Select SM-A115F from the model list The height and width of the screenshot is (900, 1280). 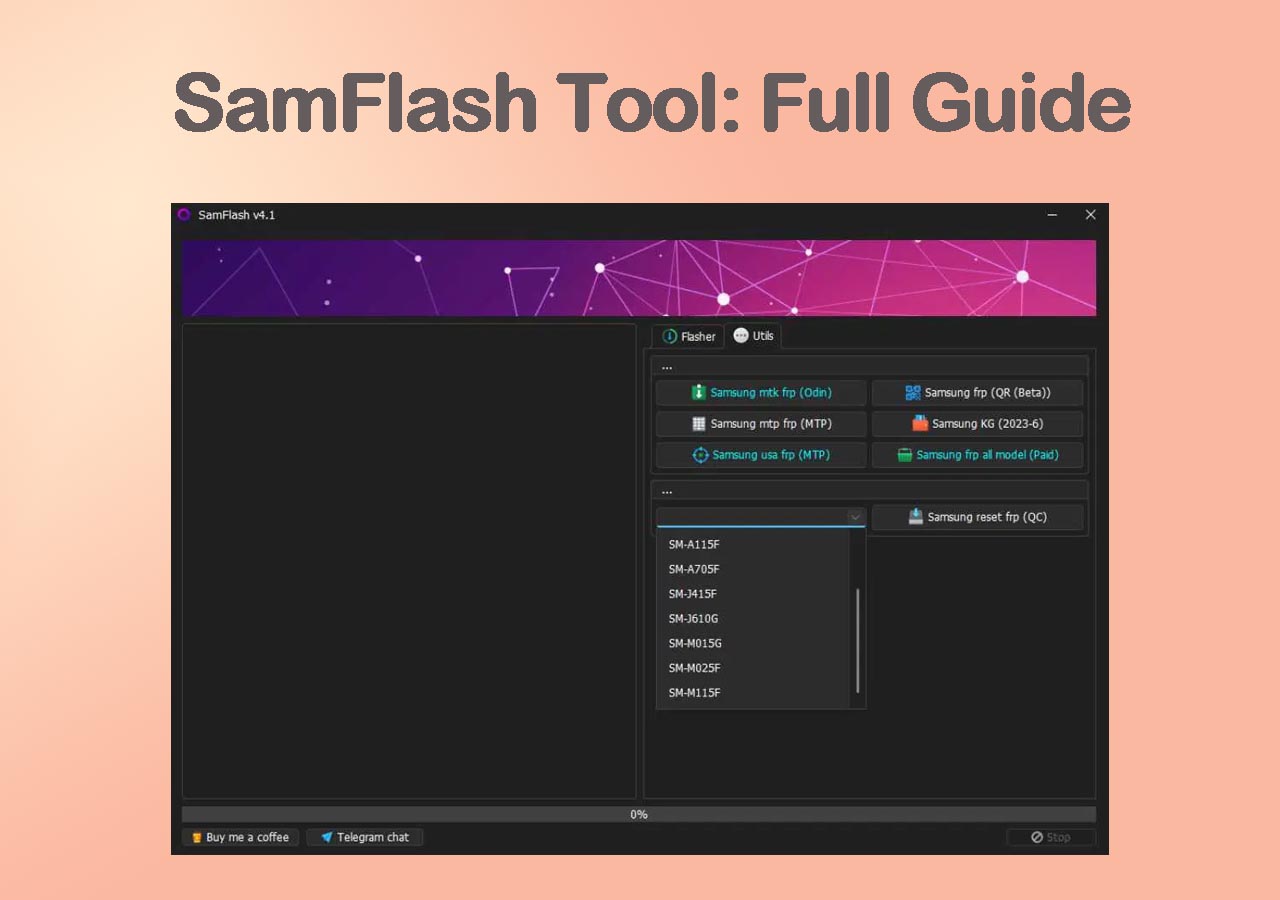694,545
